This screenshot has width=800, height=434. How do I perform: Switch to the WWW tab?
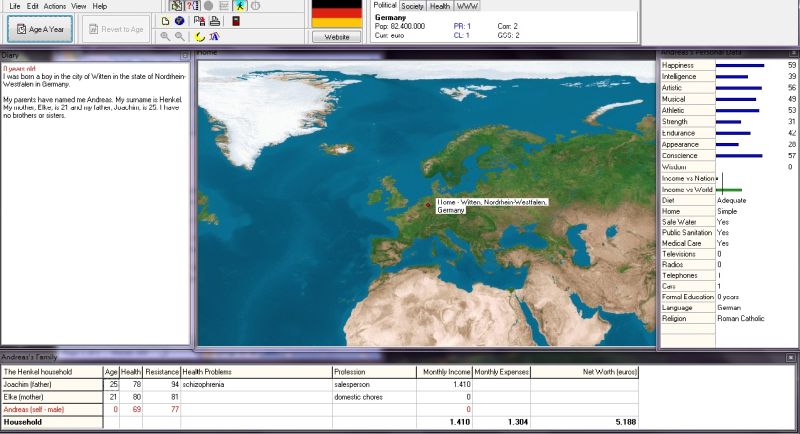(467, 6)
